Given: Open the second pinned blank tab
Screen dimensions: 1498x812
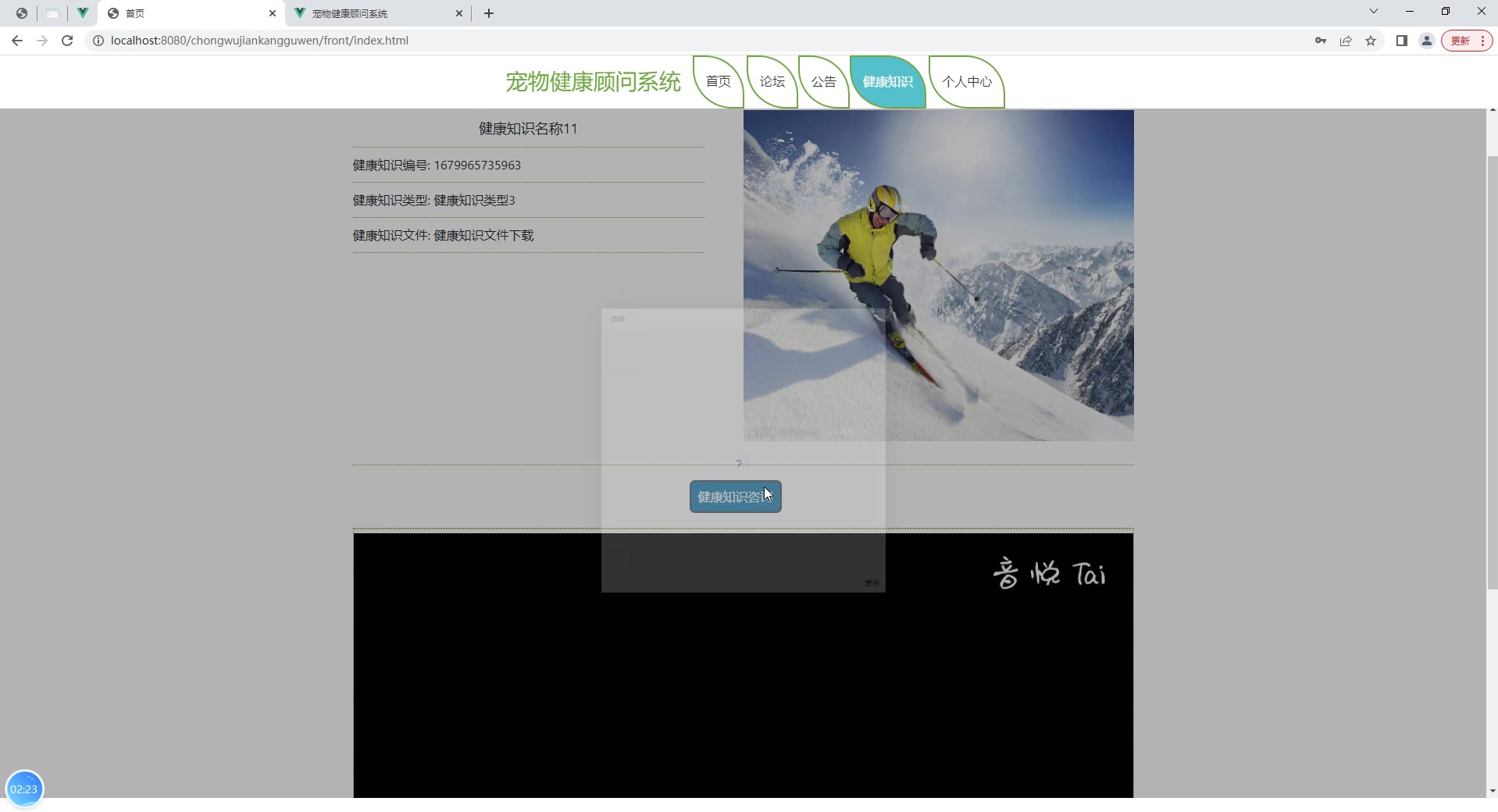Looking at the screenshot, I should pos(52,13).
